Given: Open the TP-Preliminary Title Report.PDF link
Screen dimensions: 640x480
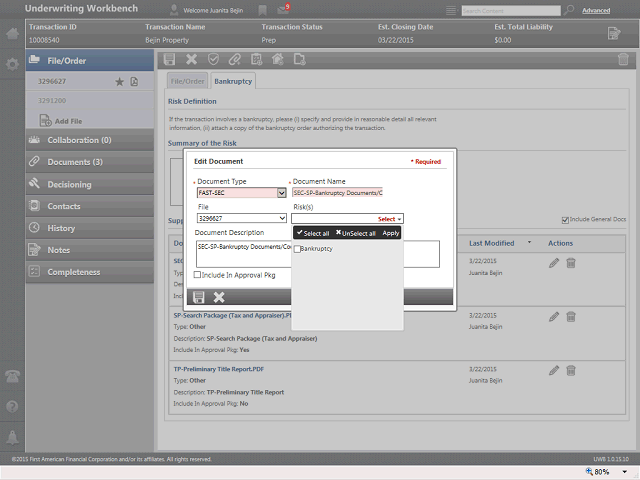Looking at the screenshot, I should (219, 369).
